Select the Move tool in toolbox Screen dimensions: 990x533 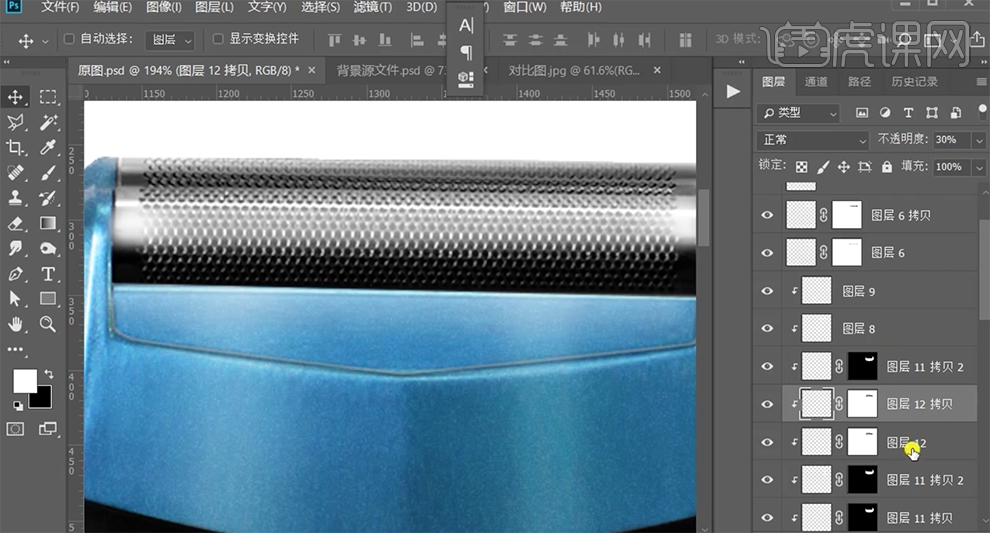pyautogui.click(x=15, y=97)
